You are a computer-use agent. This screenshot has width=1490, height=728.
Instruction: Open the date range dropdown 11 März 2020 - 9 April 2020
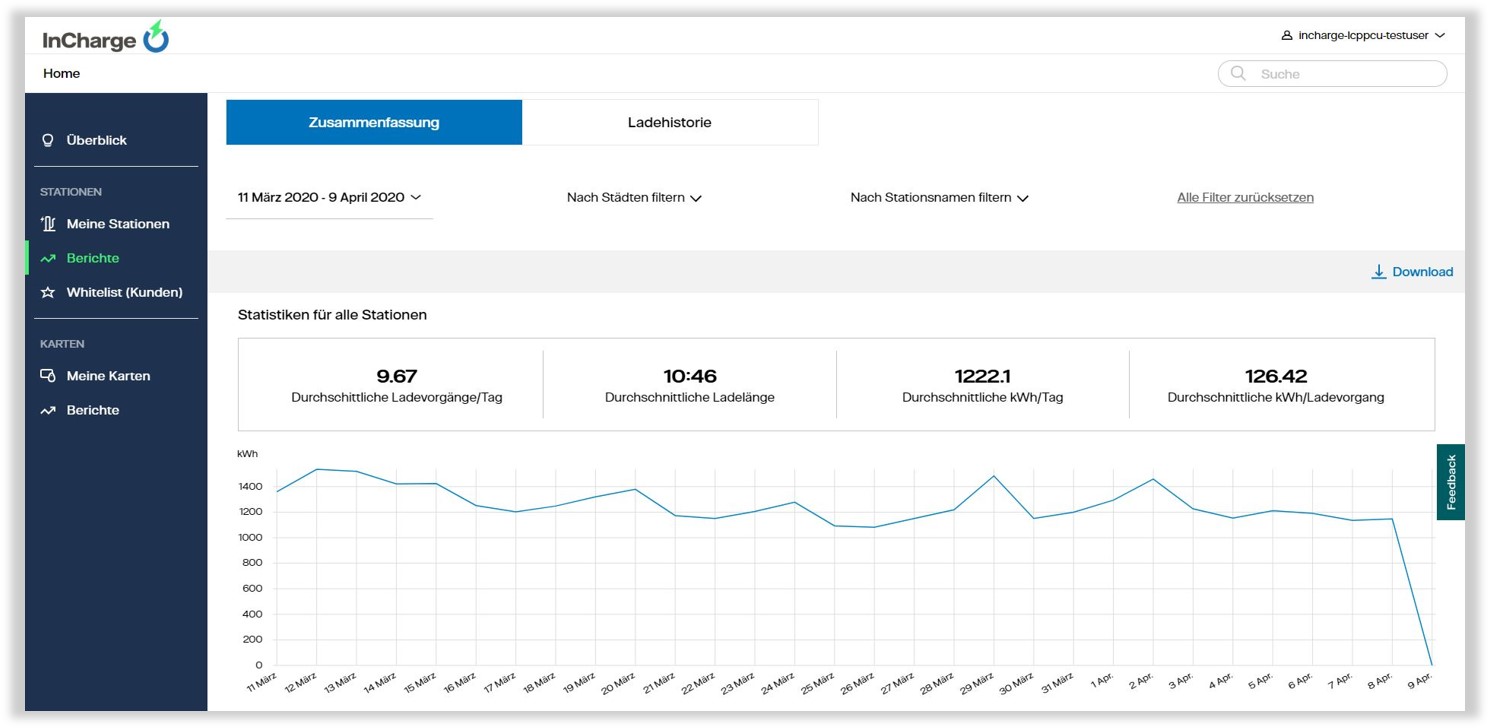pos(329,198)
